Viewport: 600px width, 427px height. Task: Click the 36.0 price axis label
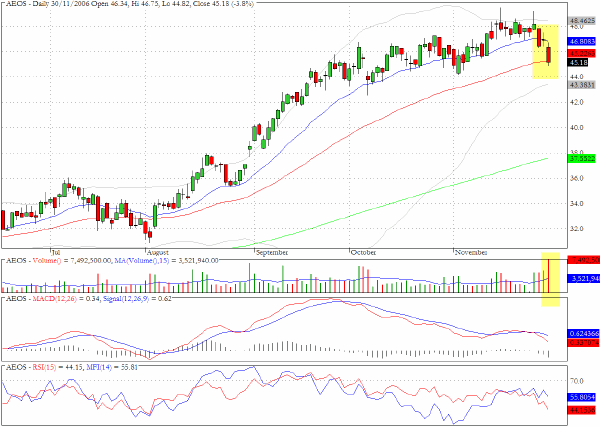point(576,178)
